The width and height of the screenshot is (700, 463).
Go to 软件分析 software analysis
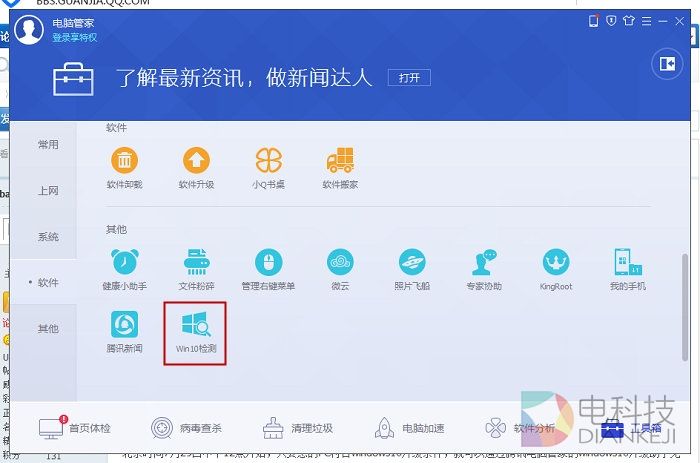(x=520, y=428)
